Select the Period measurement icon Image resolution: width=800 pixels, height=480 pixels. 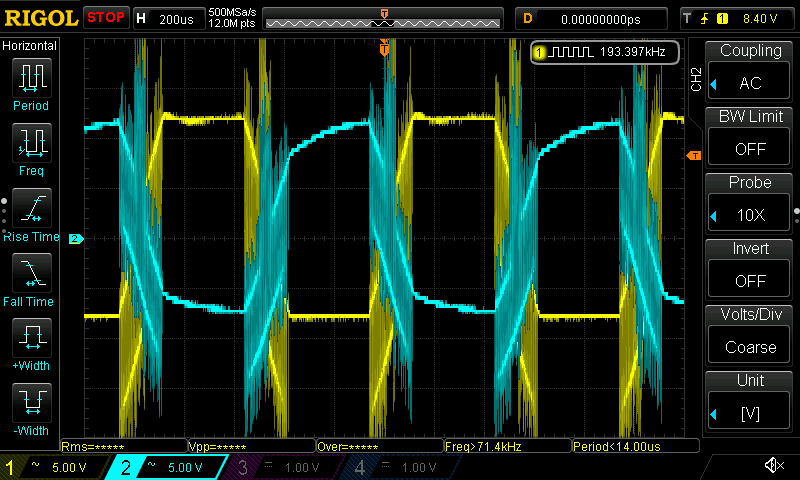pos(30,82)
